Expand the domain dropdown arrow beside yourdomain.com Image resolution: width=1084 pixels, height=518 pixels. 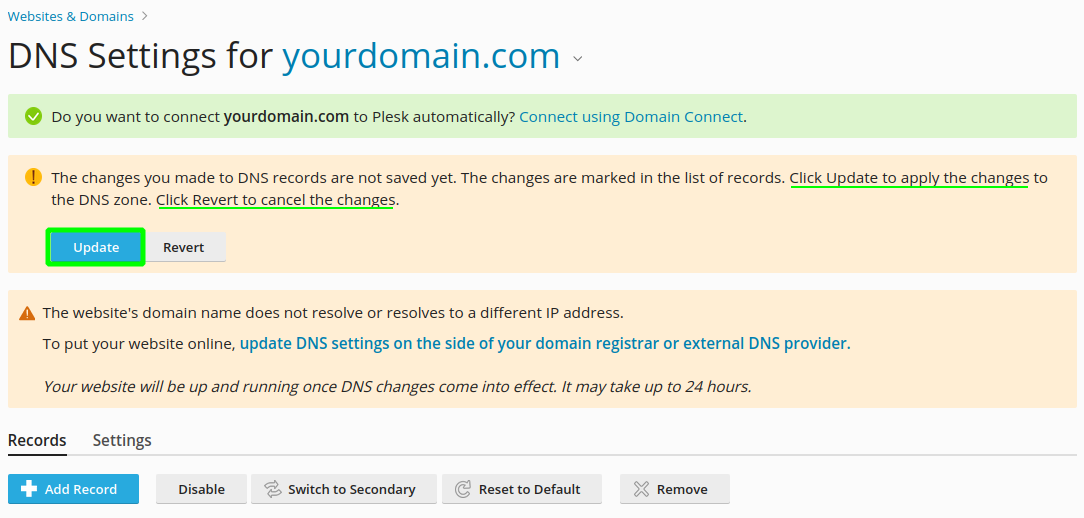click(578, 59)
